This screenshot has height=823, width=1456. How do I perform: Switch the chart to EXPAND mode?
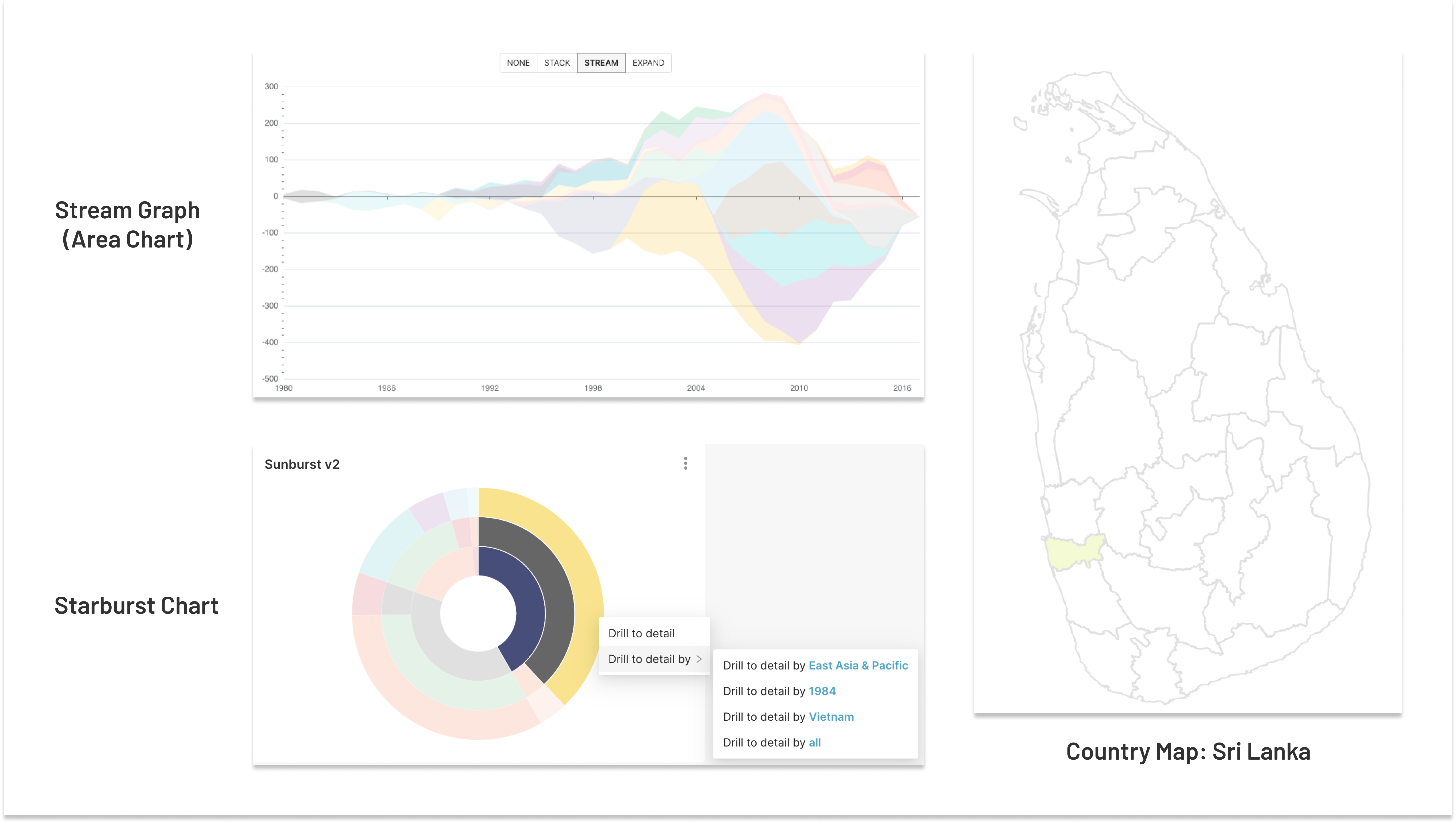(648, 63)
